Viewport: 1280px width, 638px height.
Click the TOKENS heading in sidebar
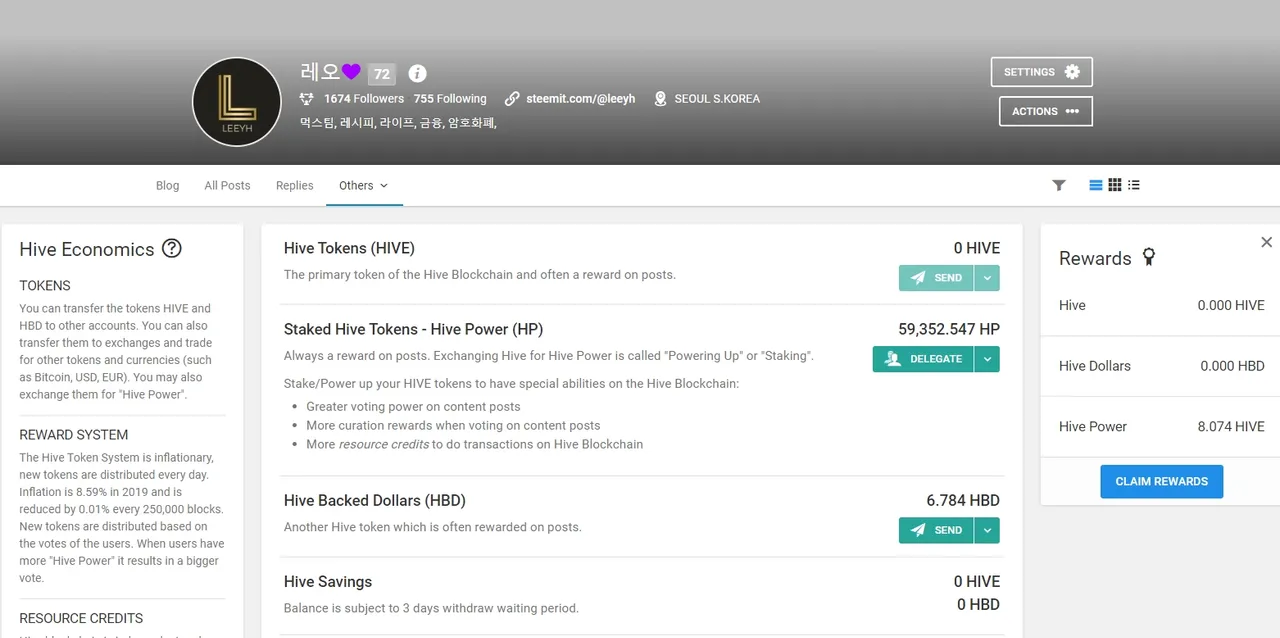point(45,286)
